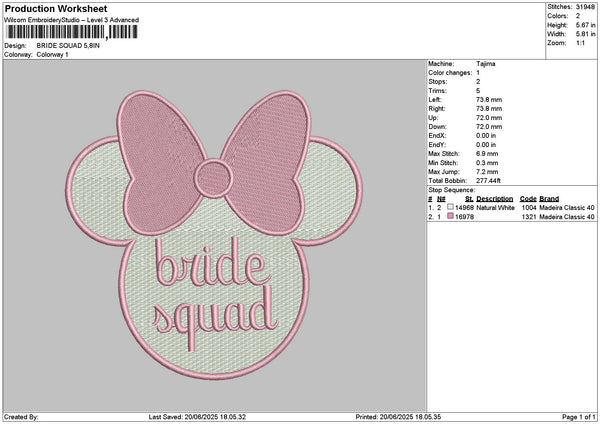Click the 'Max Stitch' value 6.9 mm
This screenshot has width=600, height=424.
pos(487,154)
